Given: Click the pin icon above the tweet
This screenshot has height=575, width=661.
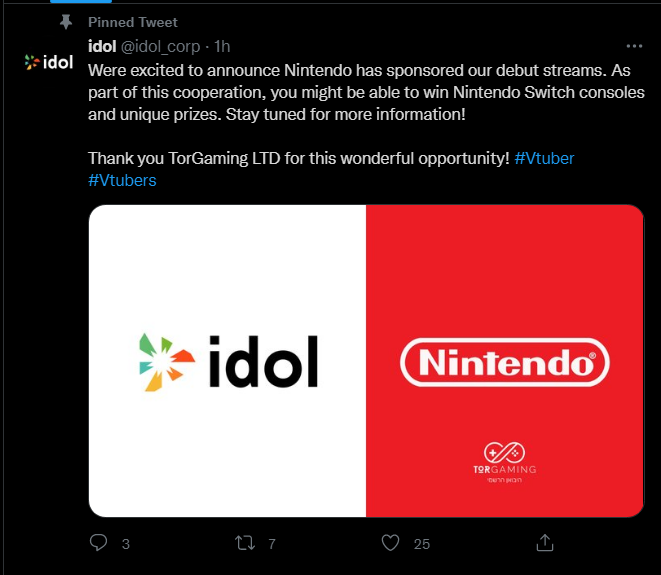Looking at the screenshot, I should 66,22.
